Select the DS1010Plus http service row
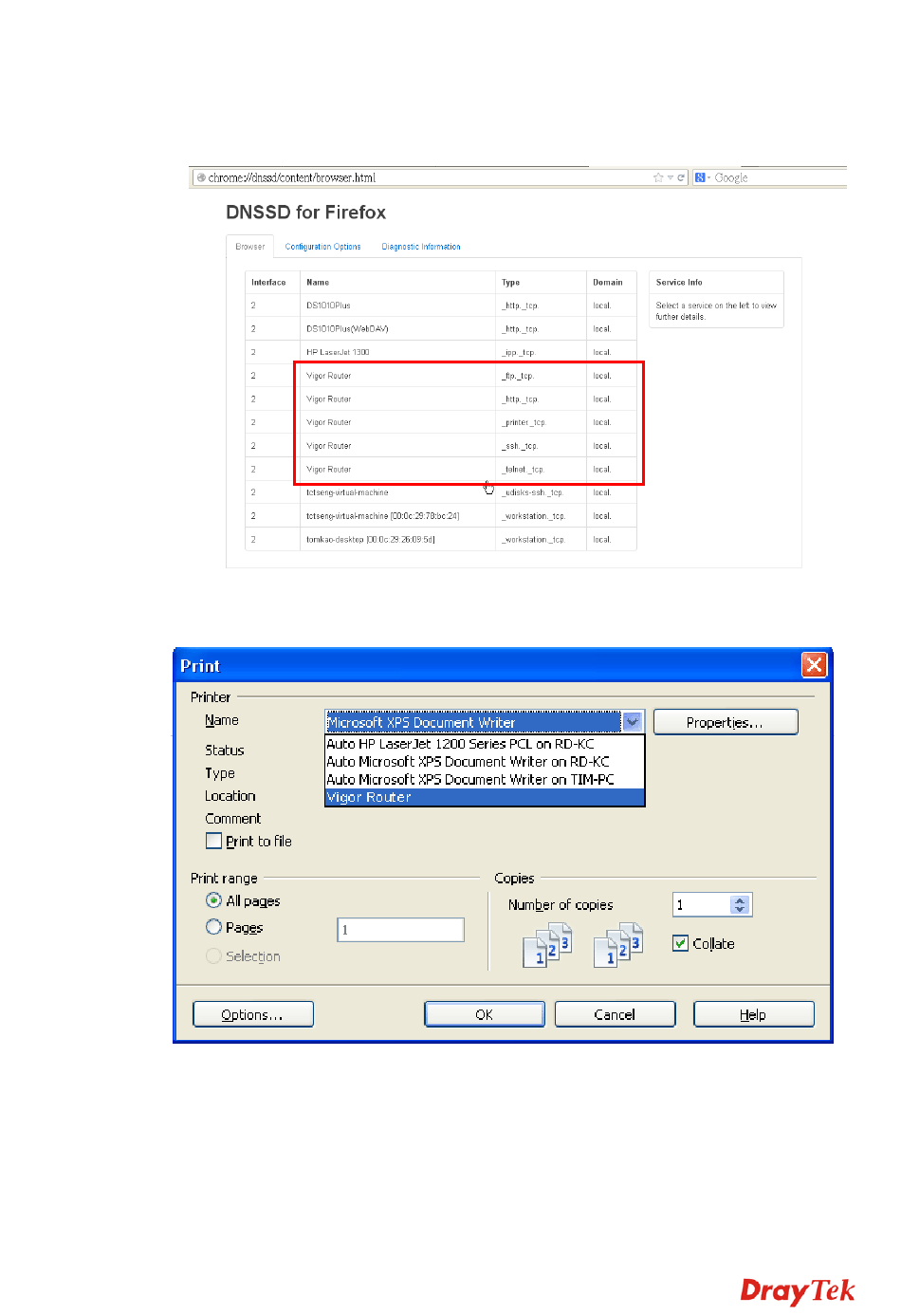 coord(441,306)
